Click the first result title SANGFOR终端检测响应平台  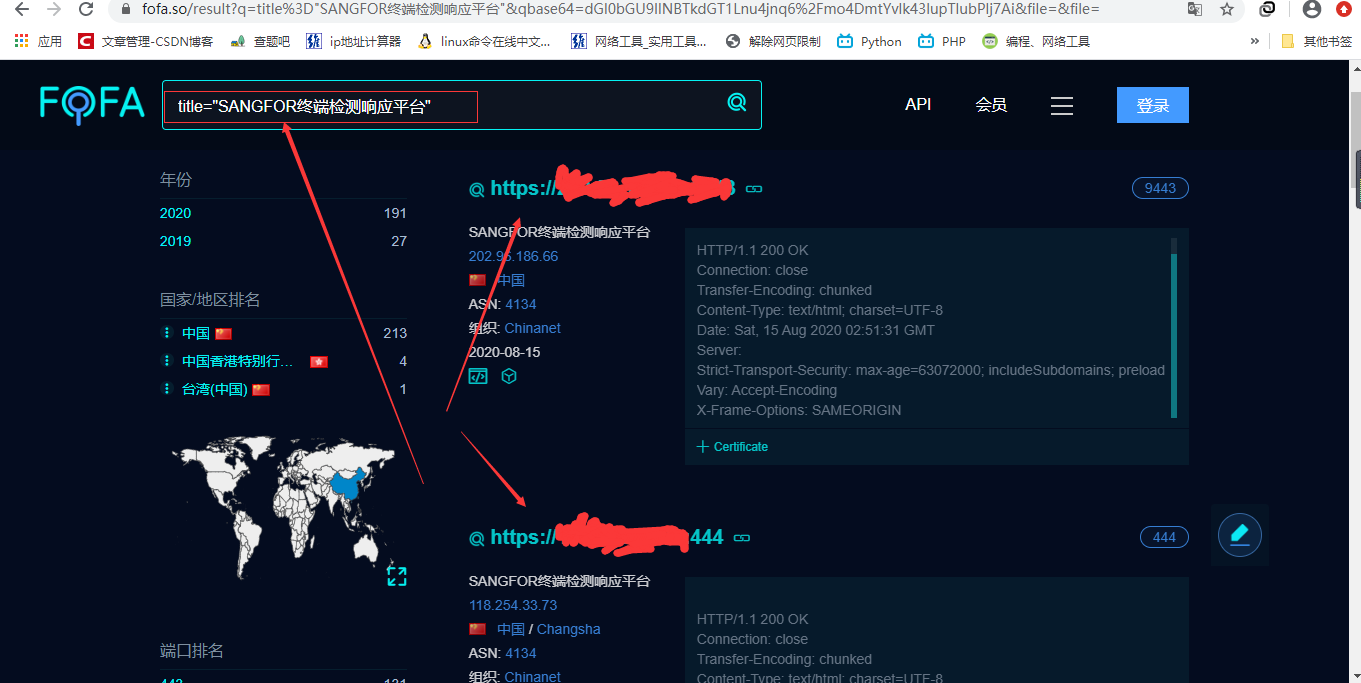pos(559,232)
